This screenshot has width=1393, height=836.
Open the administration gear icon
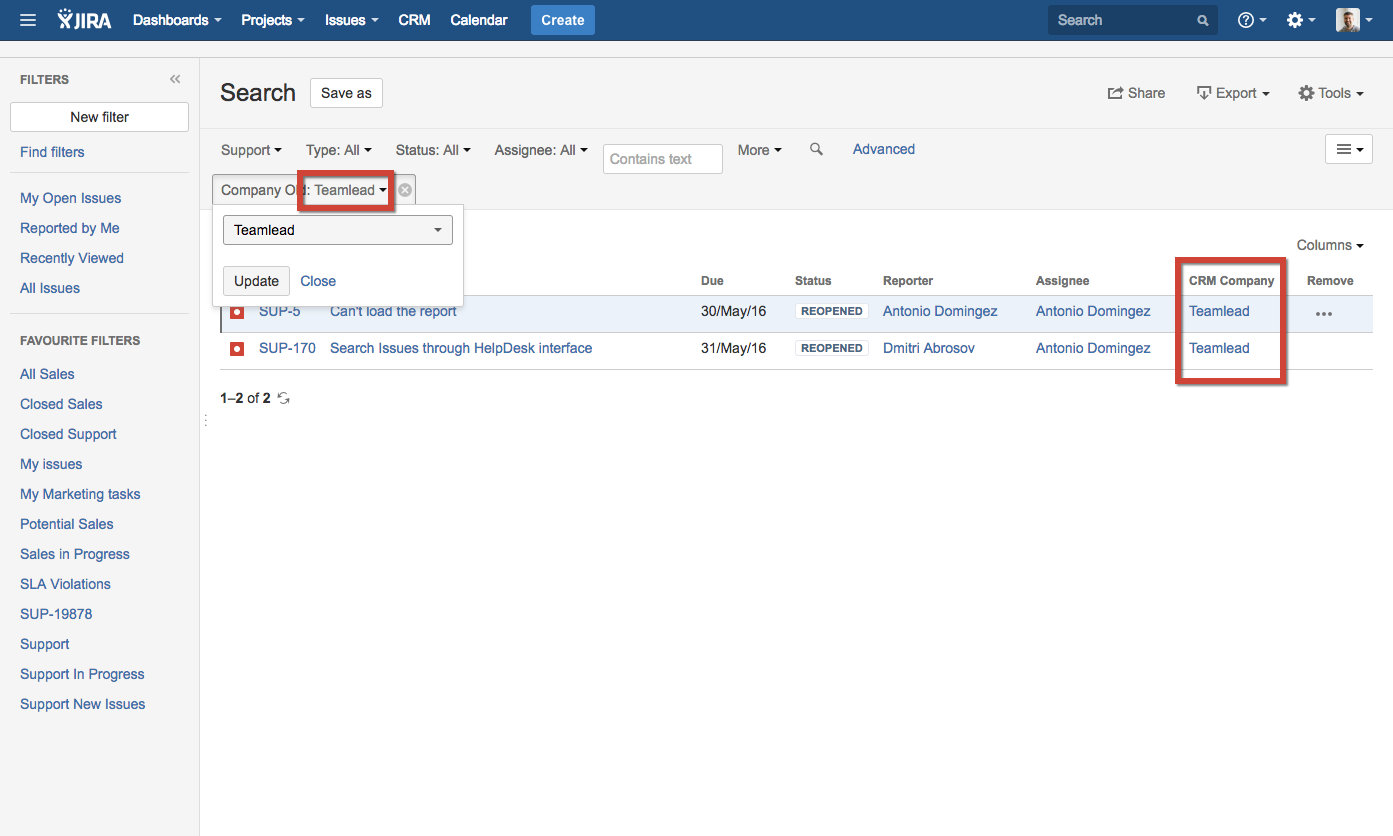[1300, 20]
